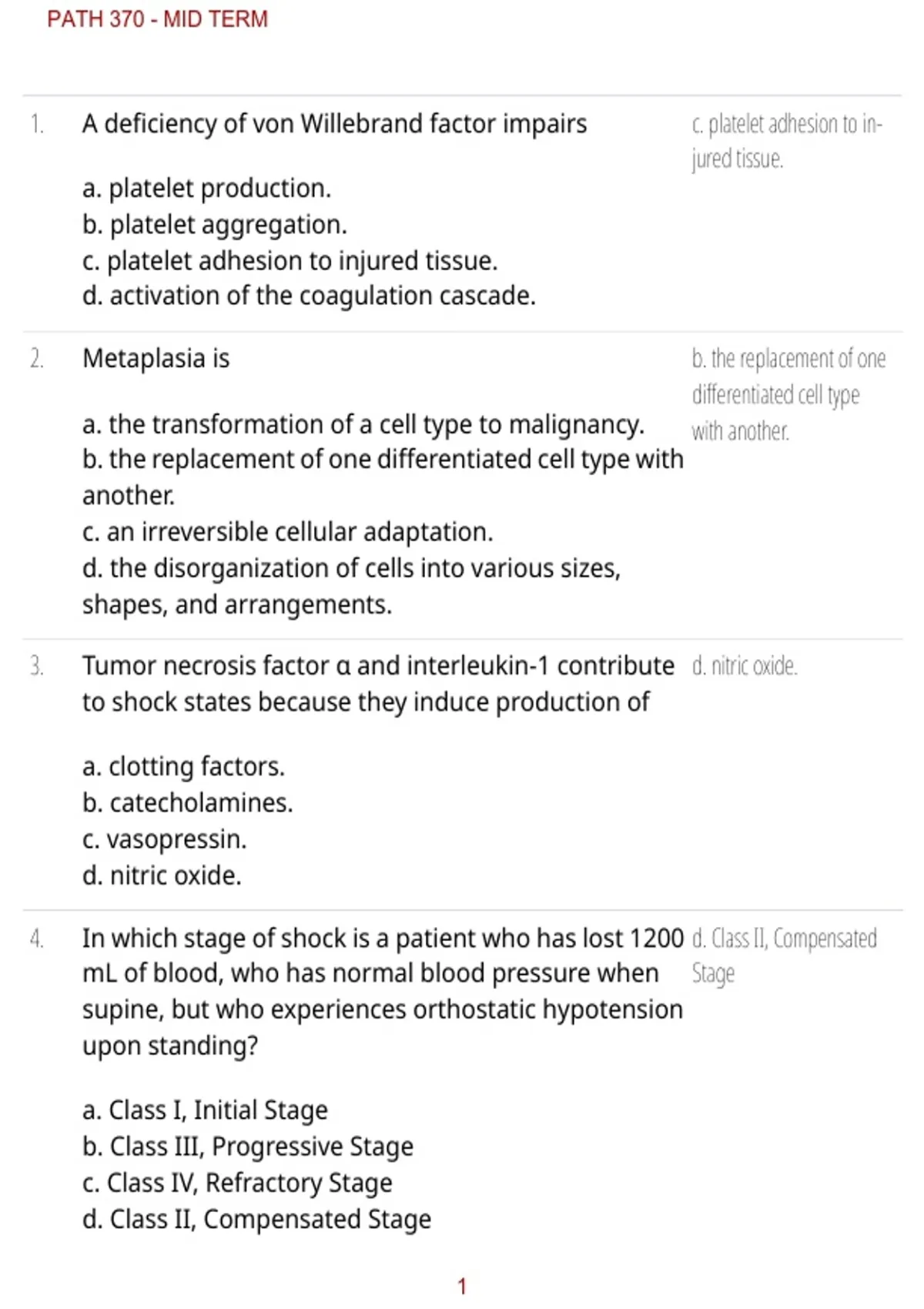Select c. Class IV, Refractory Stage
Screen dimensions: 924x1309
click(x=237, y=1183)
